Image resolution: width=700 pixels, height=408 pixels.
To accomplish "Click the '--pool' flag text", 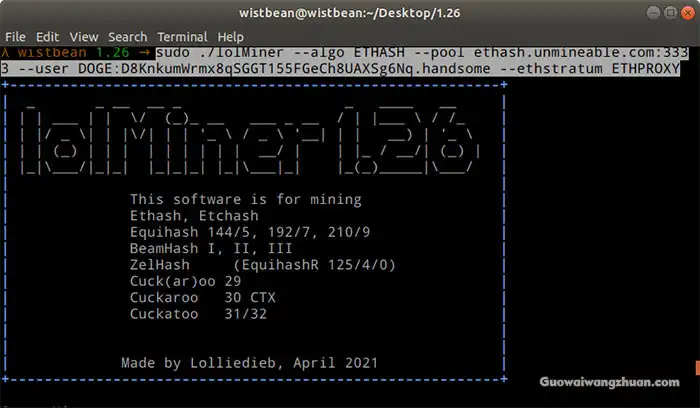I will pos(439,53).
